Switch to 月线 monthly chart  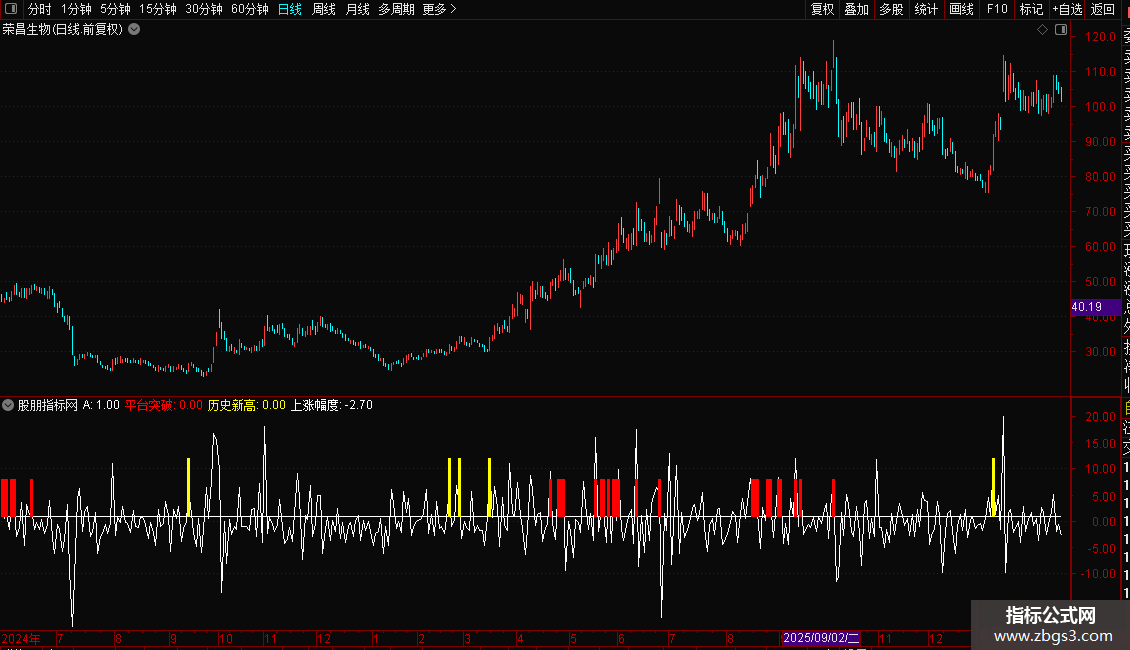click(357, 9)
